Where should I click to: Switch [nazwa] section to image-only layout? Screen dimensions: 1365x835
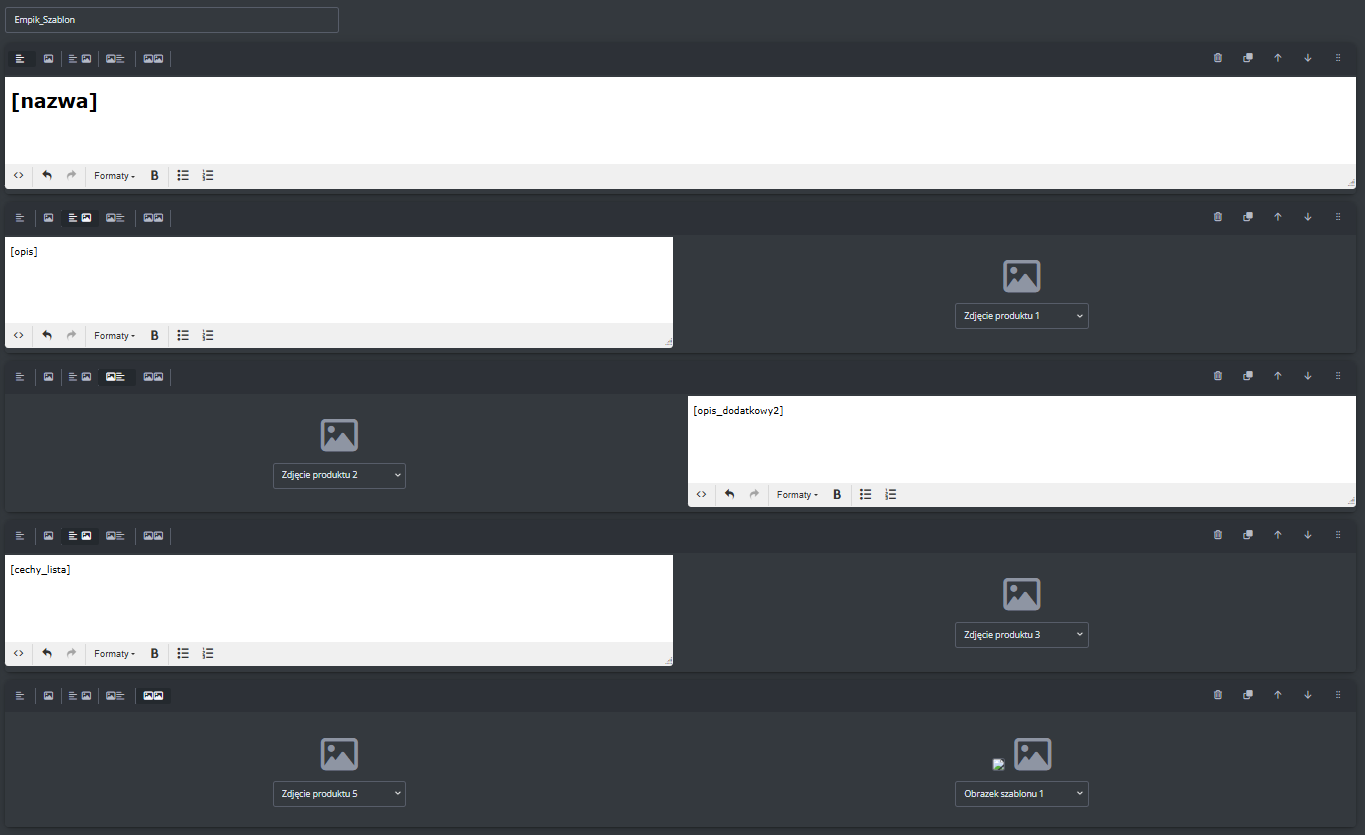coord(48,58)
